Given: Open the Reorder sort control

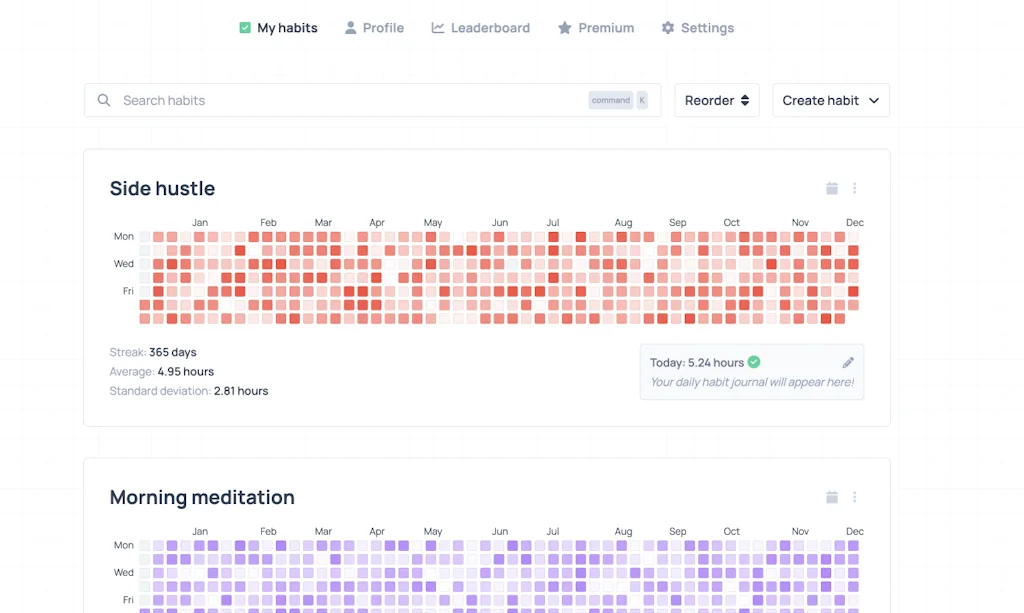Looking at the screenshot, I should click(716, 100).
